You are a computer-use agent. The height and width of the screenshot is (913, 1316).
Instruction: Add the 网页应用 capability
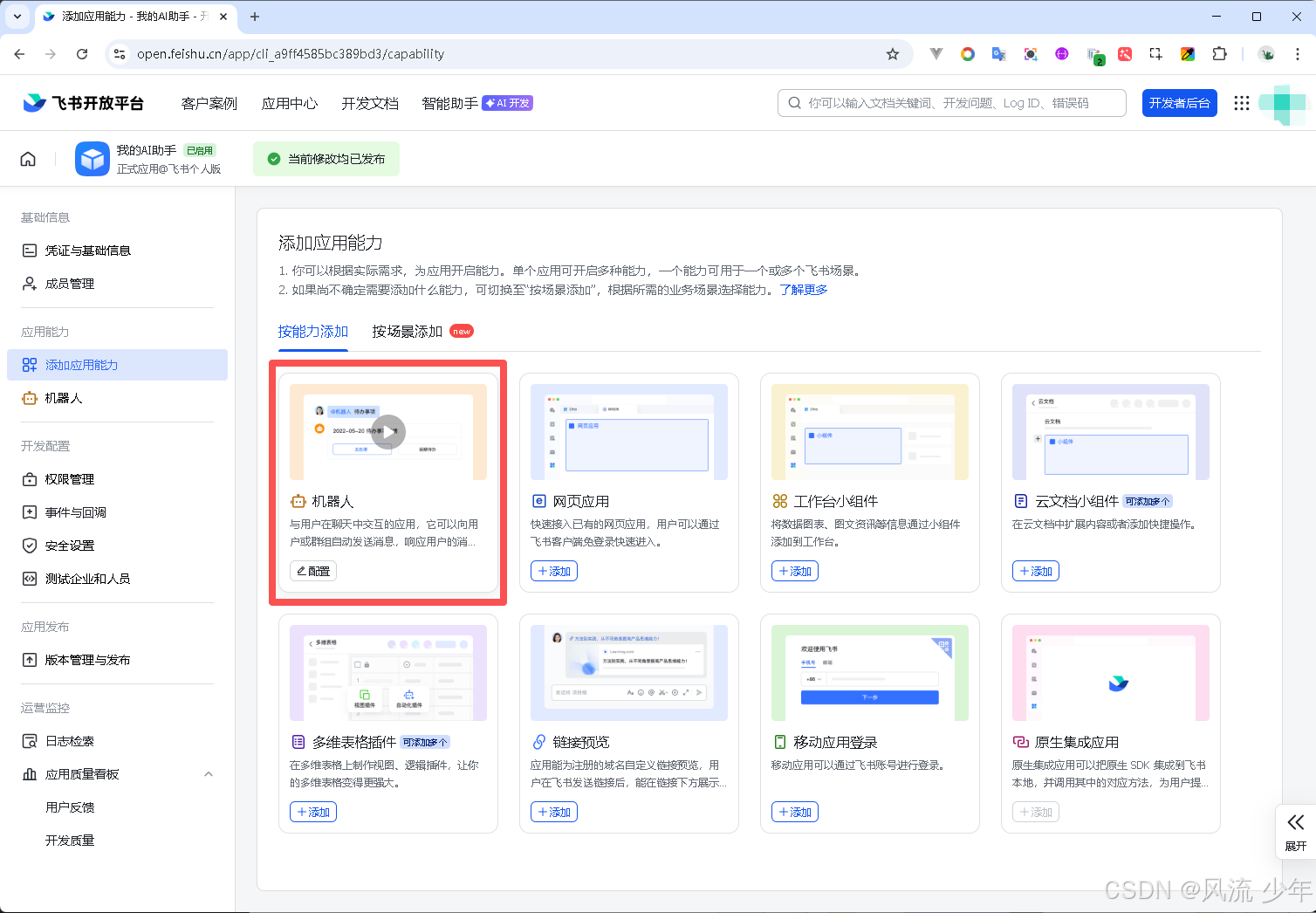click(x=554, y=571)
